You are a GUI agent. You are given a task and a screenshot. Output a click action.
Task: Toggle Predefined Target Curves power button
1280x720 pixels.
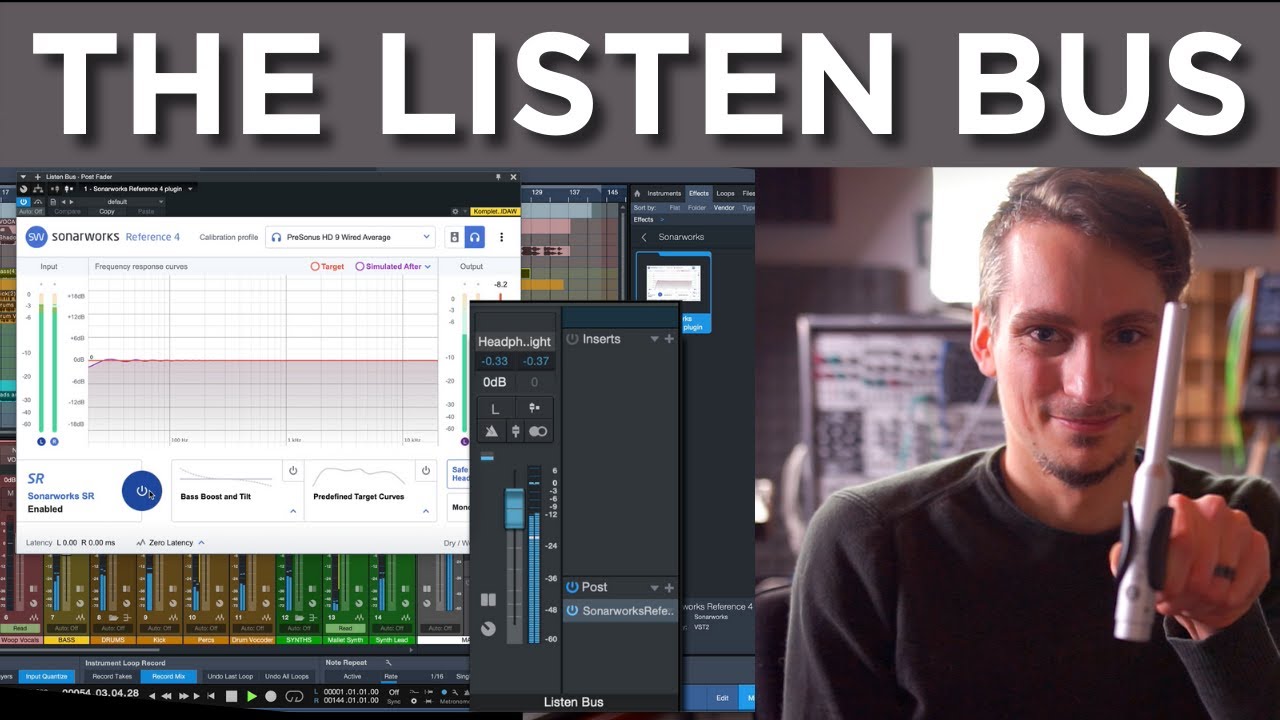[426, 470]
